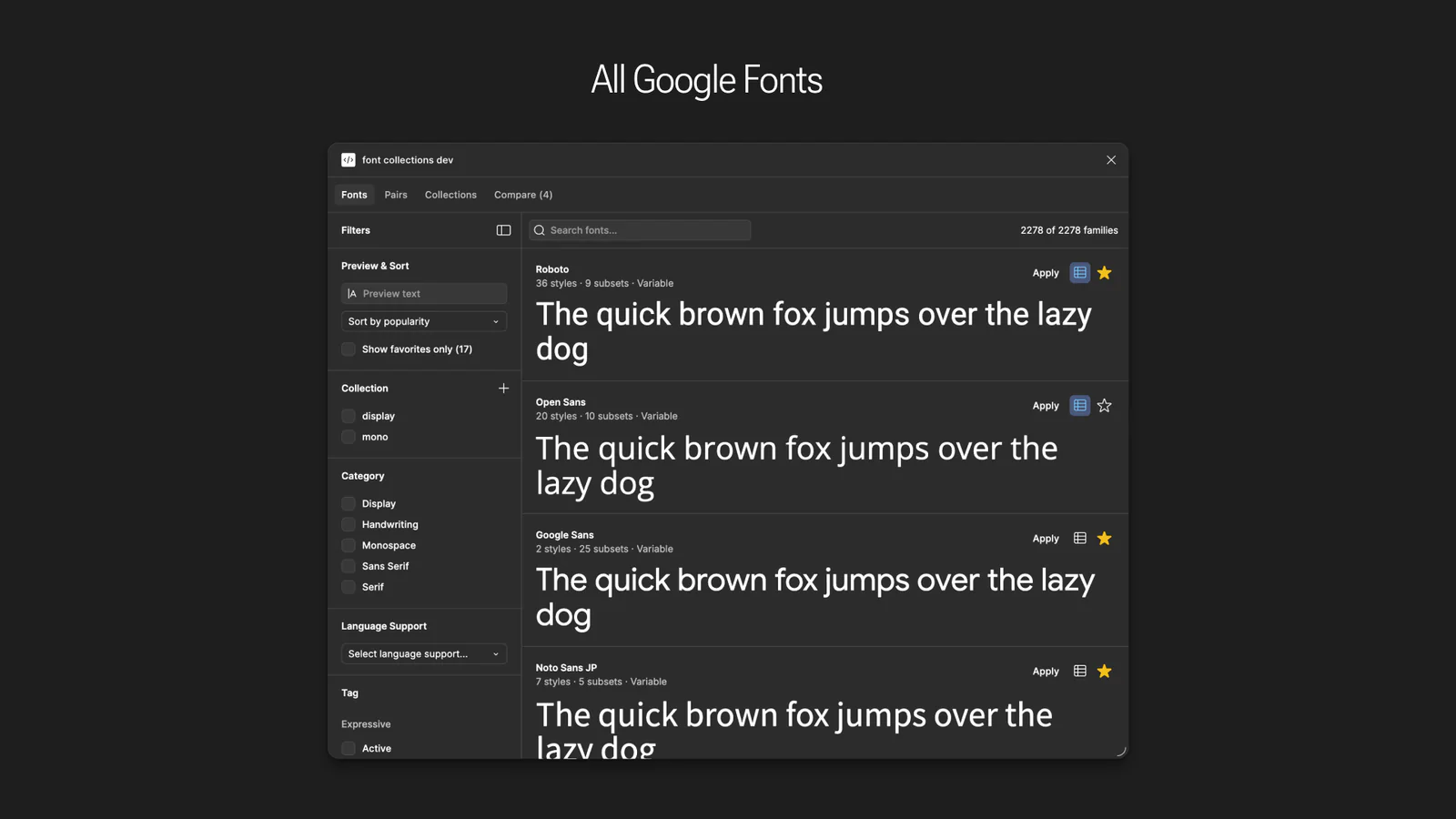Check the Sans Serif category checkbox

pyautogui.click(x=349, y=566)
